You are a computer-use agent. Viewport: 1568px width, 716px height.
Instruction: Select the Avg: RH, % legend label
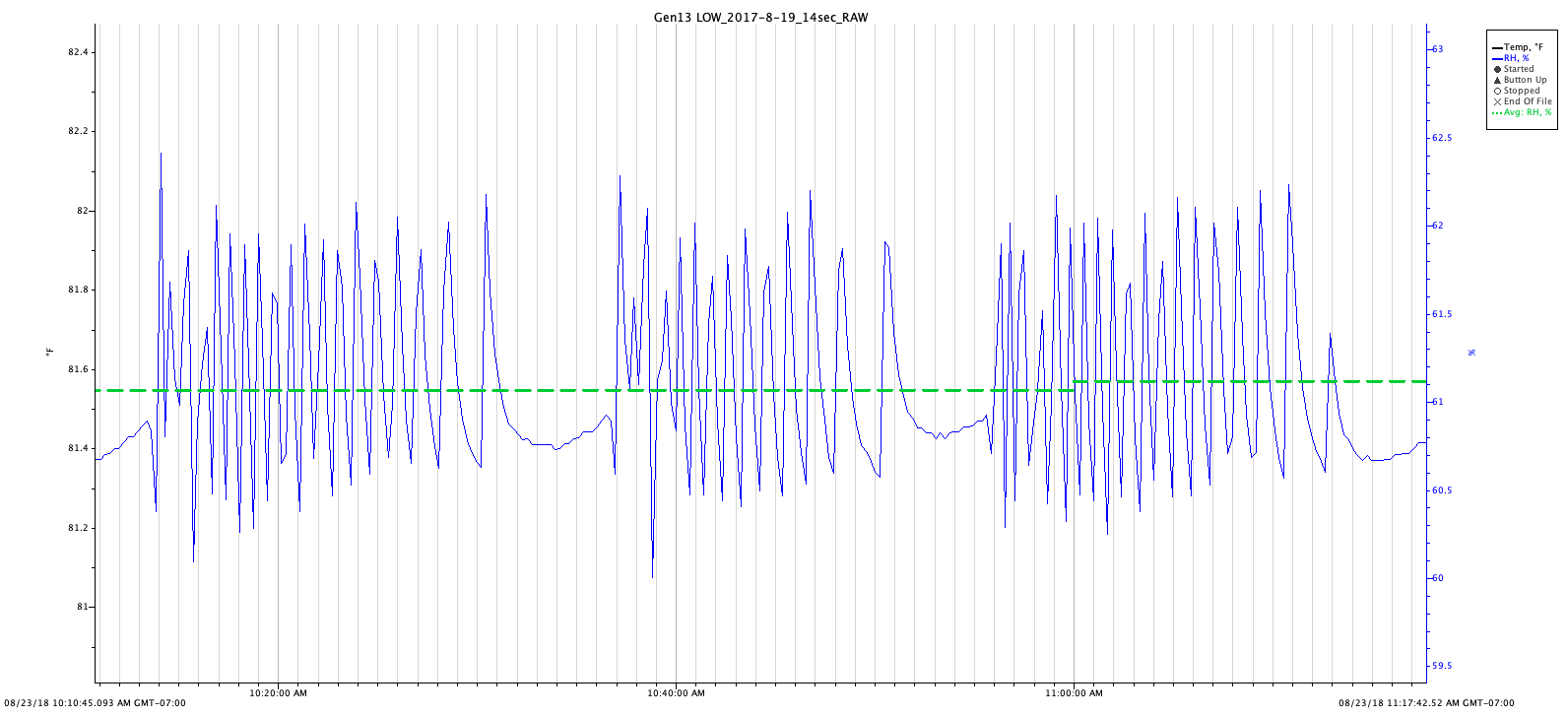(1528, 112)
